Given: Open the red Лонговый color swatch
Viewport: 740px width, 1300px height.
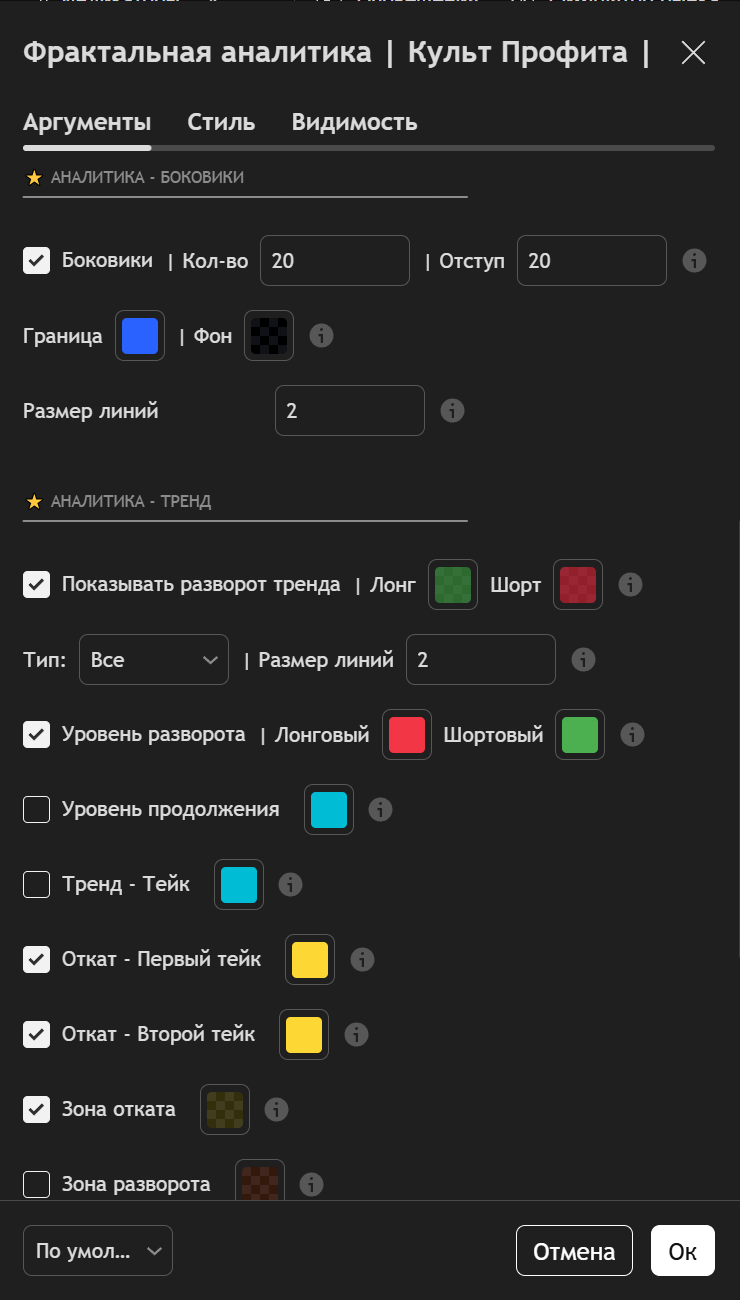Looking at the screenshot, I should click(x=407, y=735).
